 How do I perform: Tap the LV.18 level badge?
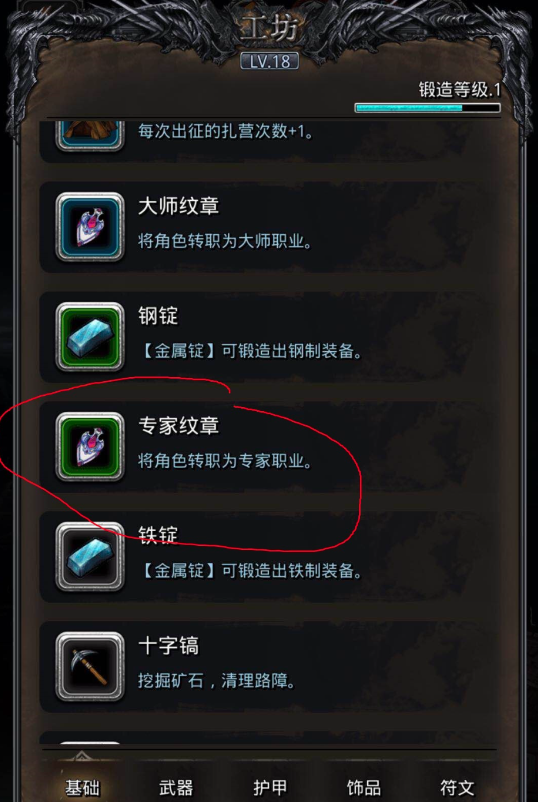pos(270,61)
